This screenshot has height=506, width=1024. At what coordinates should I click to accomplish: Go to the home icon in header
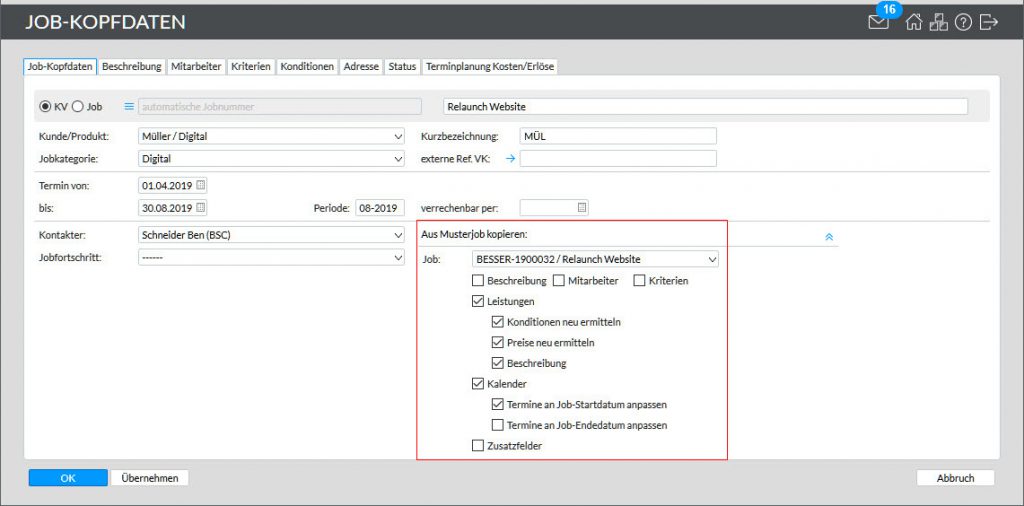[x=913, y=22]
